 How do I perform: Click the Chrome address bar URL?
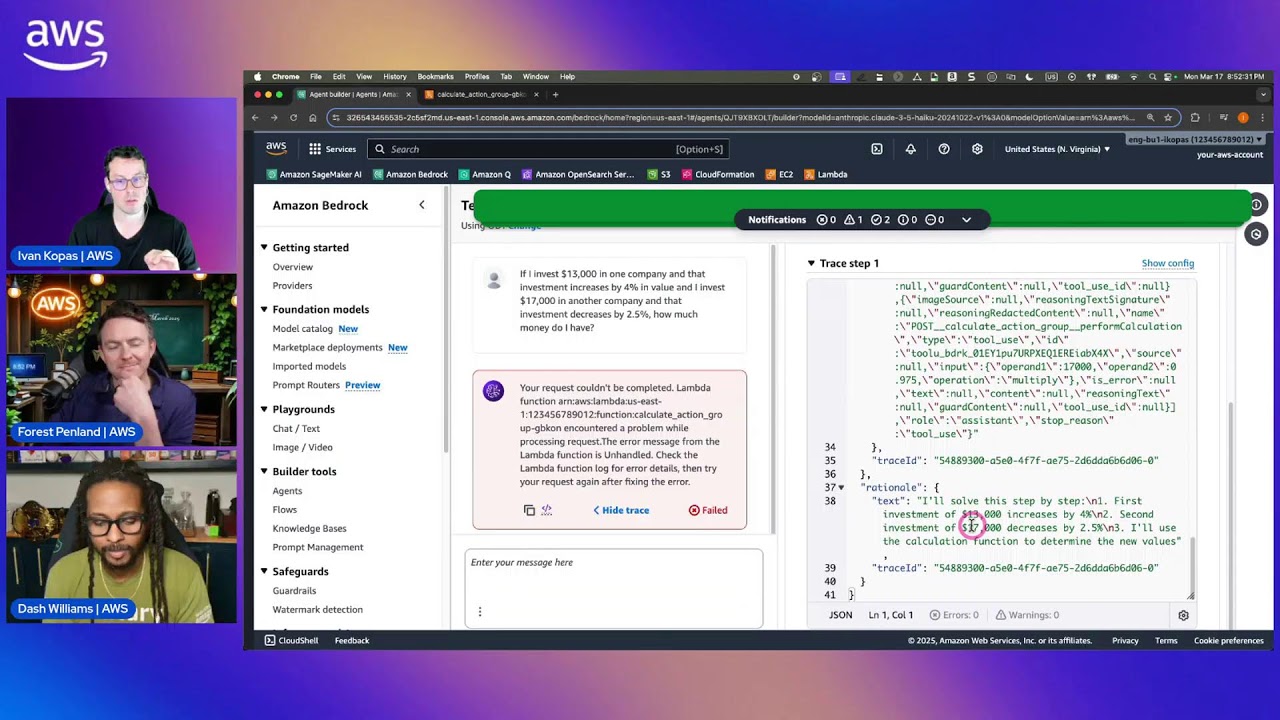pos(740,117)
